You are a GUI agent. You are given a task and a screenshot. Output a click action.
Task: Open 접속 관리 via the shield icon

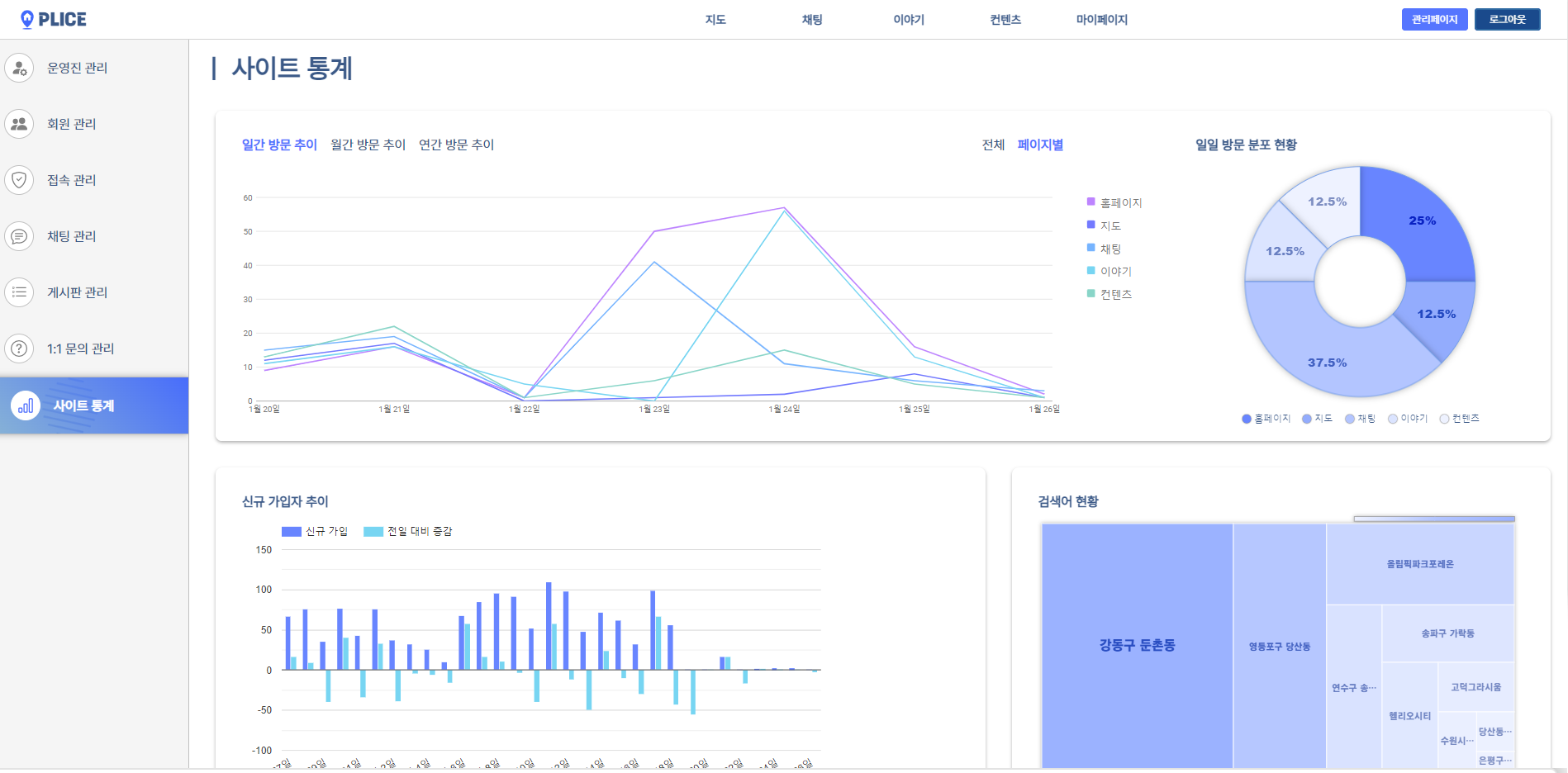coord(20,180)
